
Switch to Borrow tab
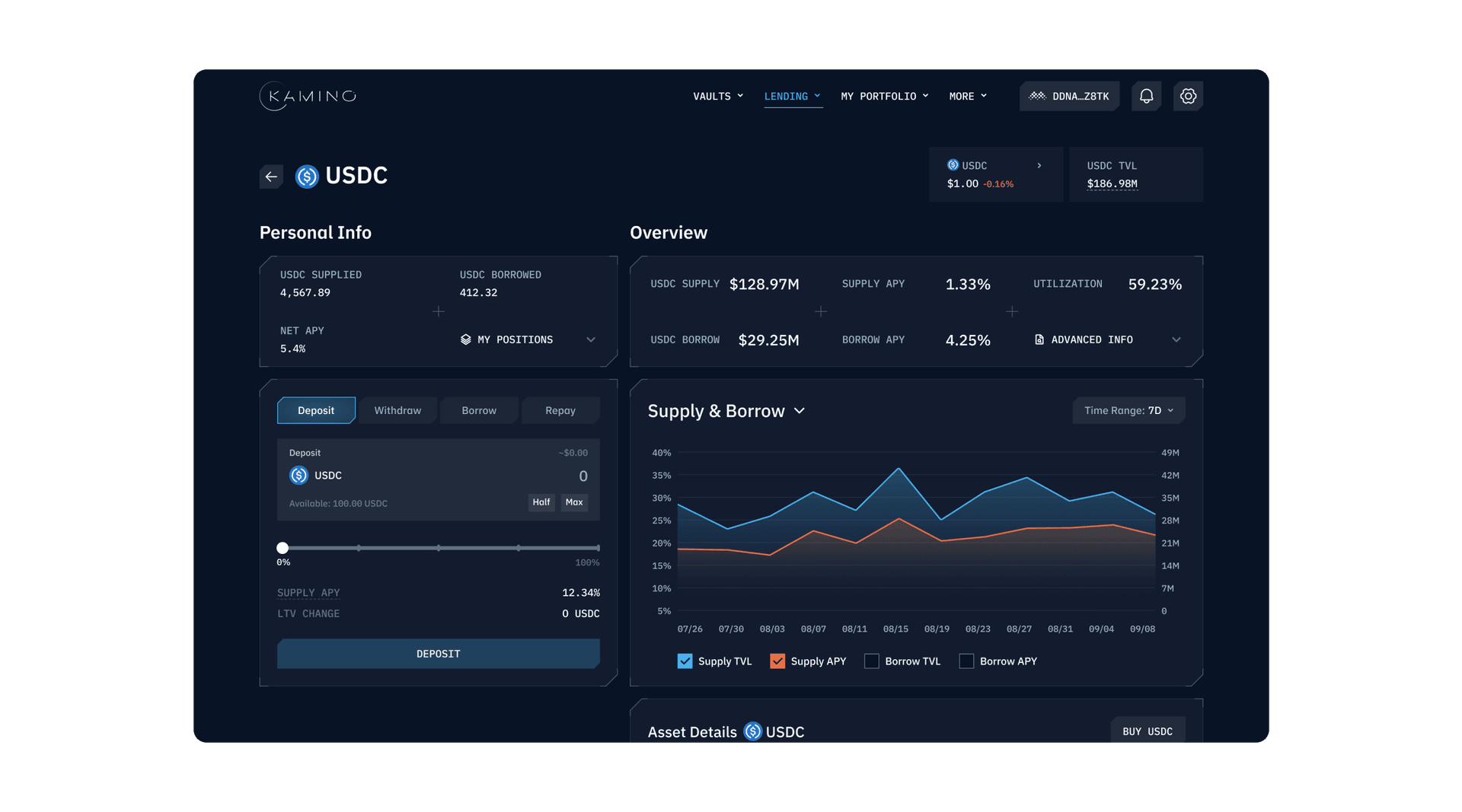click(x=479, y=410)
